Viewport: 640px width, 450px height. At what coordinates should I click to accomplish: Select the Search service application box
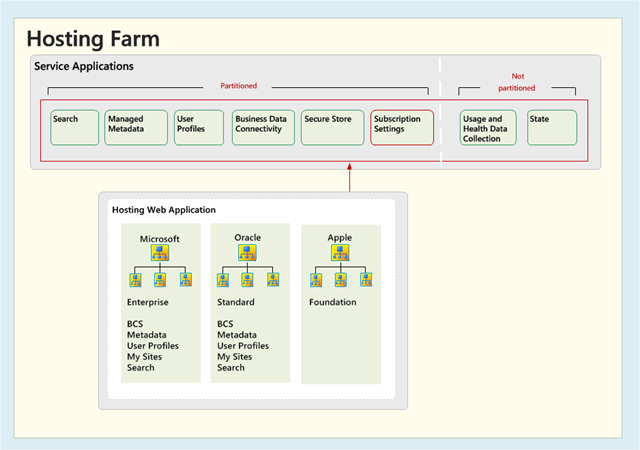click(75, 127)
